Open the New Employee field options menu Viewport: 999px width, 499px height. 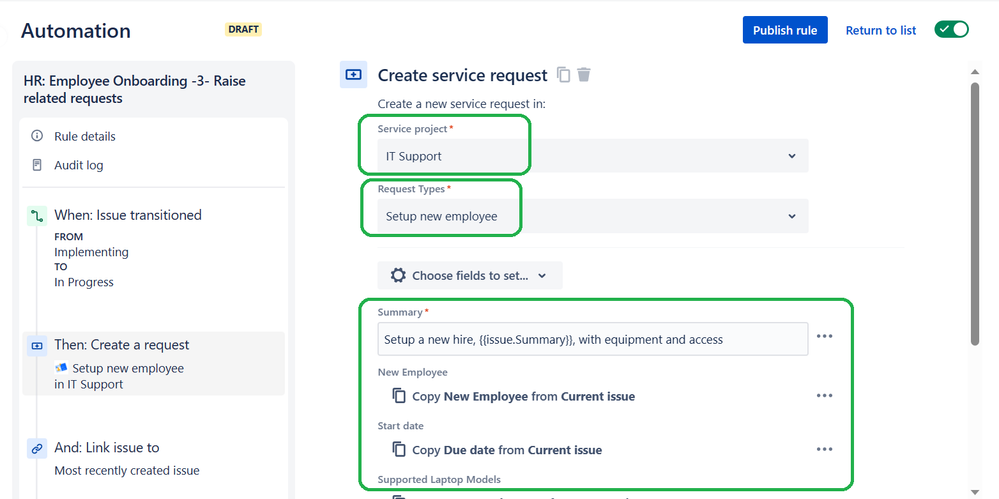click(824, 396)
